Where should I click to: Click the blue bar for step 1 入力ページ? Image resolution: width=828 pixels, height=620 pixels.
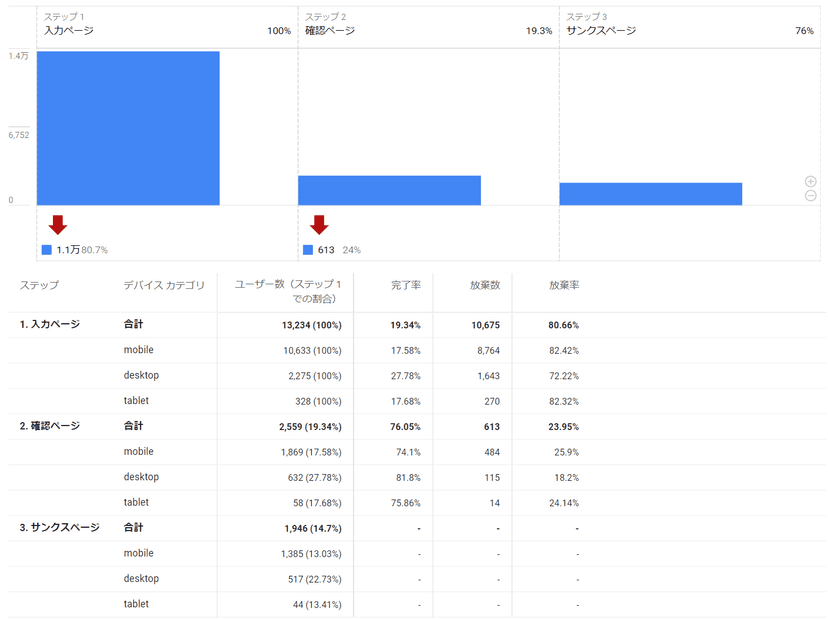(128, 128)
